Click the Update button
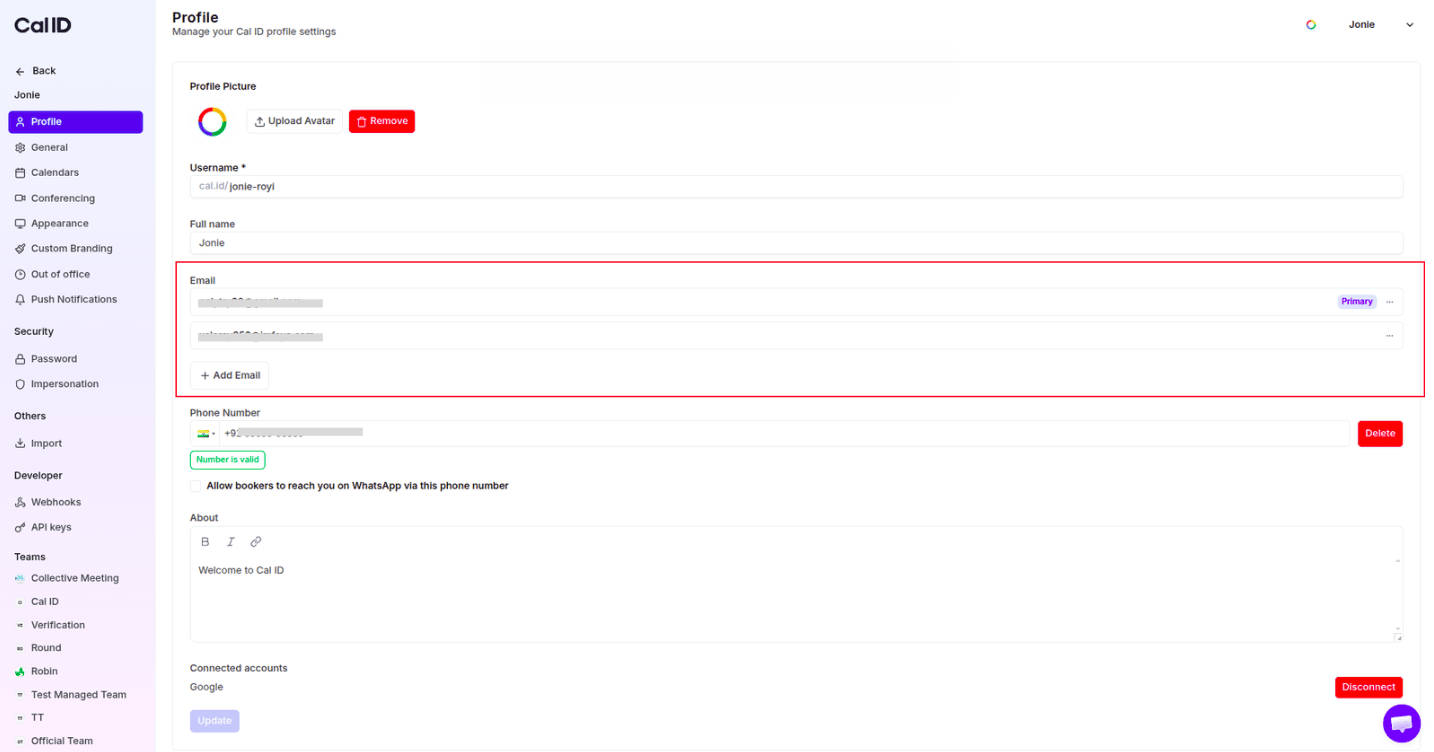This screenshot has height=752, width=1434. pos(215,720)
